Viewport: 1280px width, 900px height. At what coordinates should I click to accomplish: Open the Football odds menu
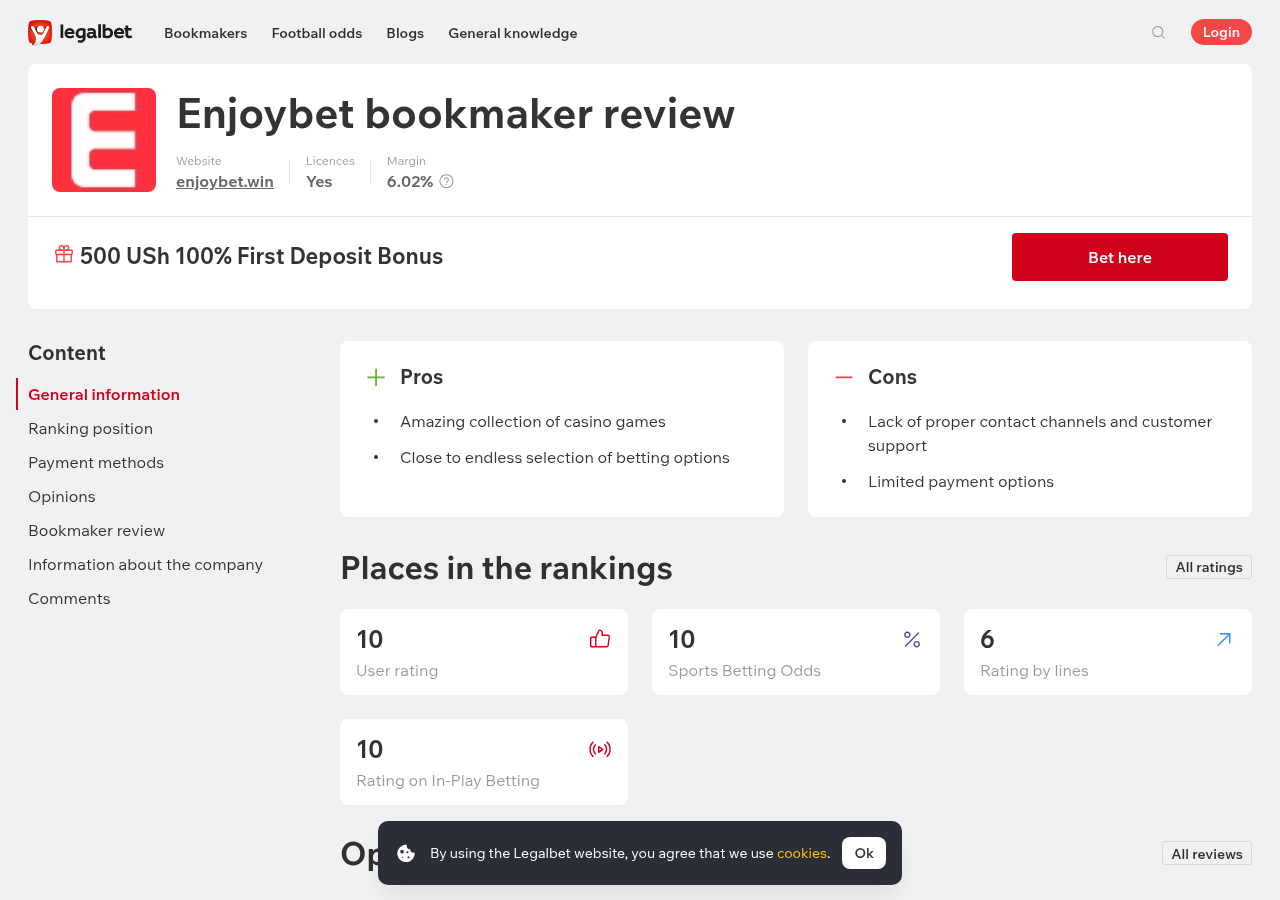click(317, 33)
